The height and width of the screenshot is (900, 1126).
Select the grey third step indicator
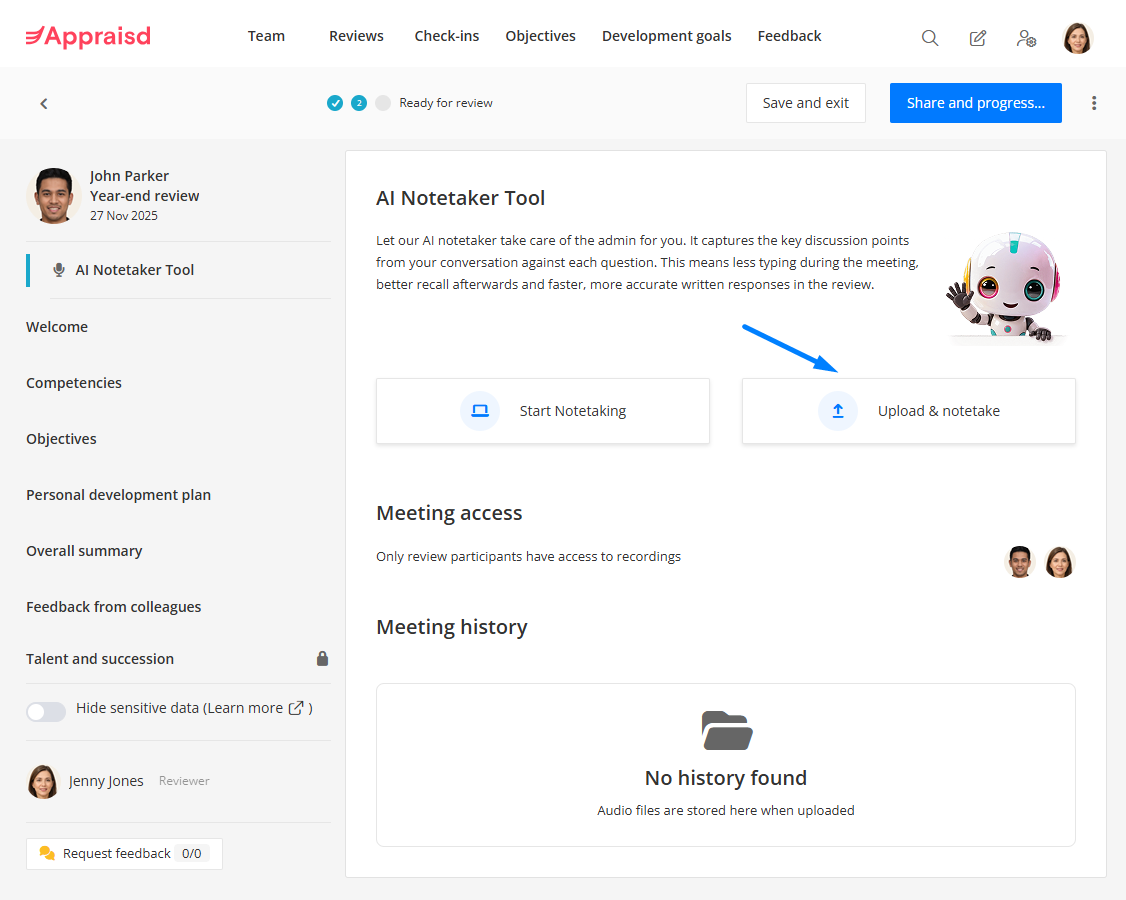click(383, 103)
